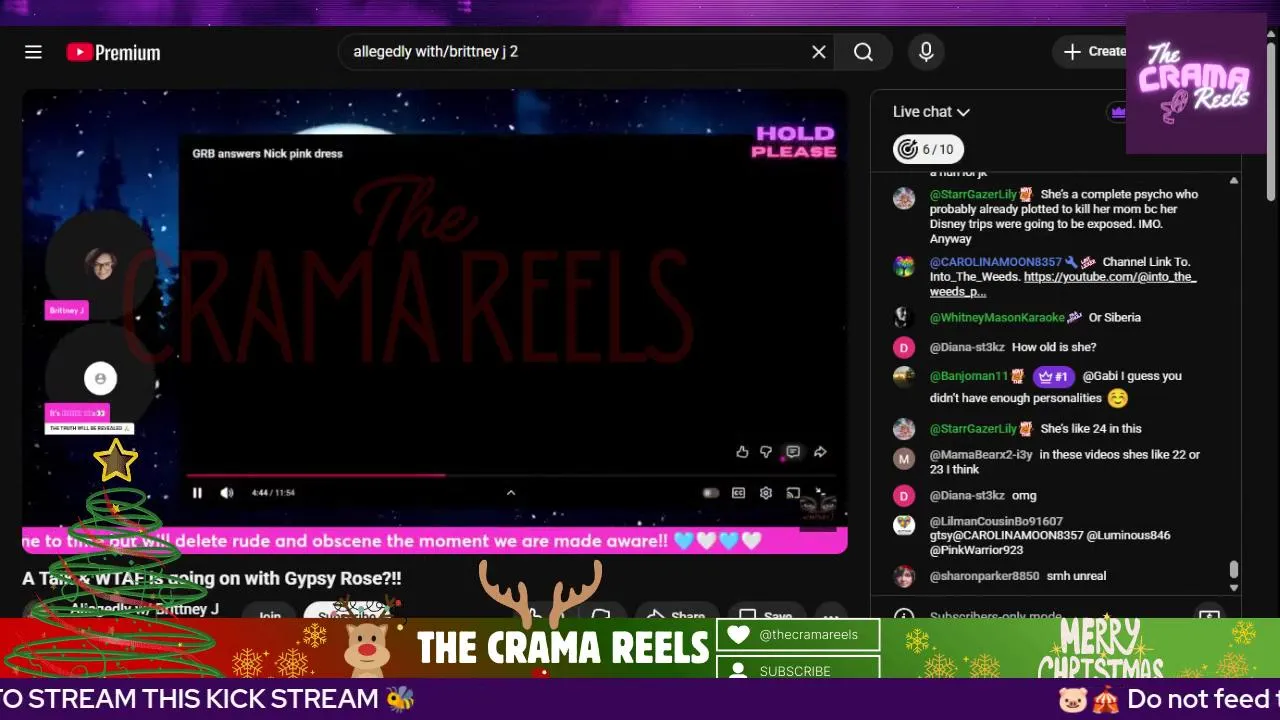1280x720 pixels.
Task: Click the Brittney J name tag
Action: pos(67,310)
